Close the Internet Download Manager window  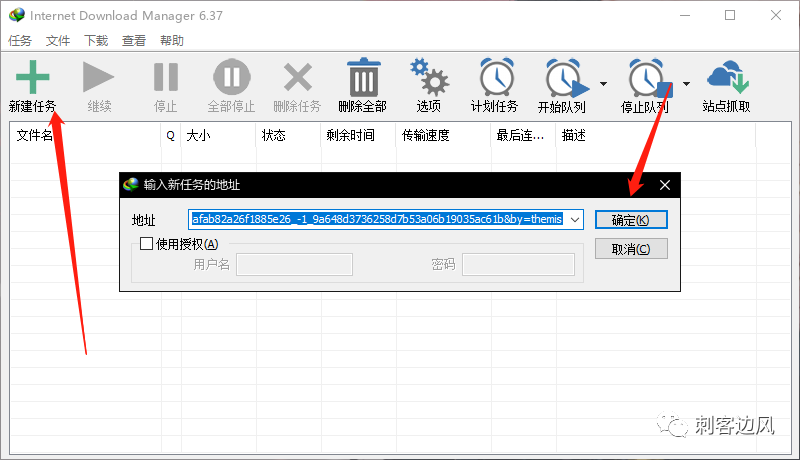click(776, 15)
